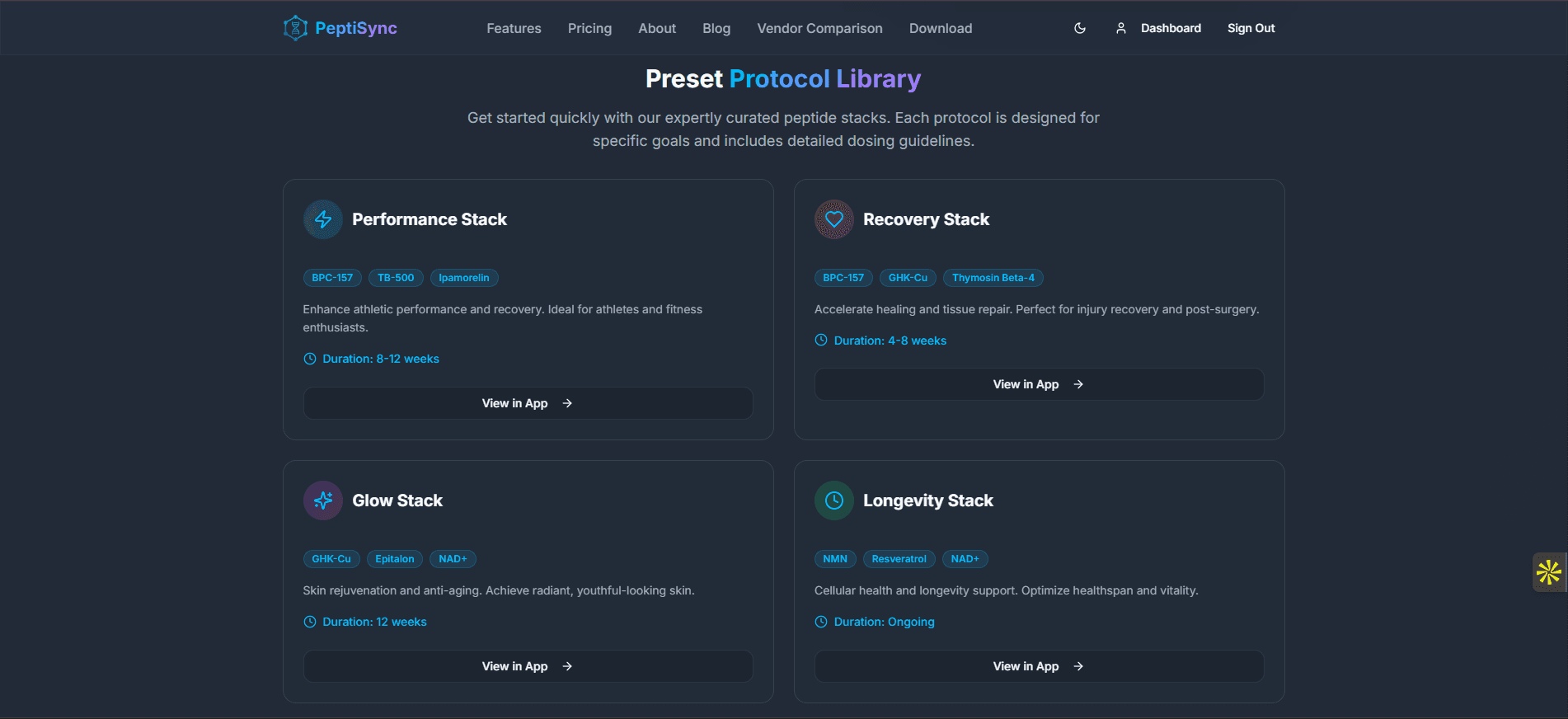The width and height of the screenshot is (1568, 719).
Task: Click the yellow asterisk widget at right edge
Action: tap(1549, 571)
